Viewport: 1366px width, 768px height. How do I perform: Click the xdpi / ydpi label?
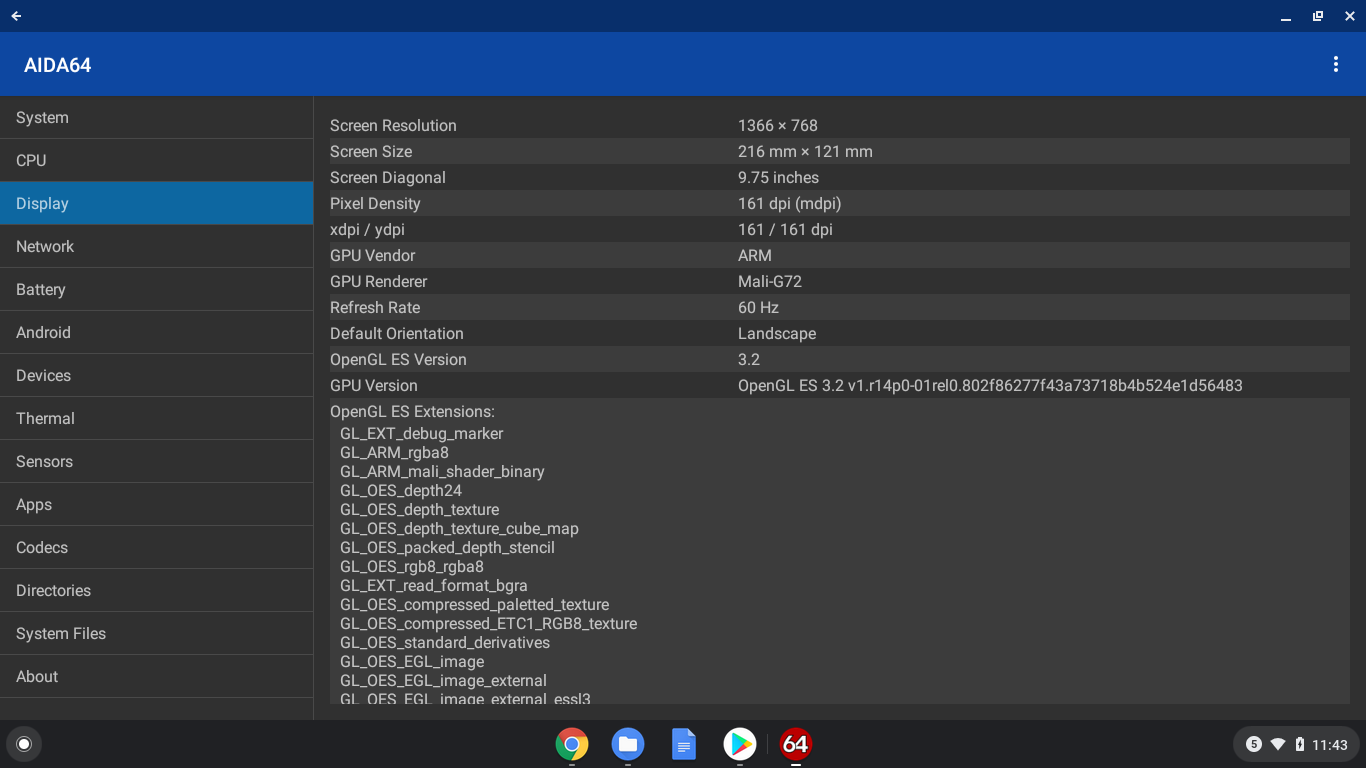point(367,229)
